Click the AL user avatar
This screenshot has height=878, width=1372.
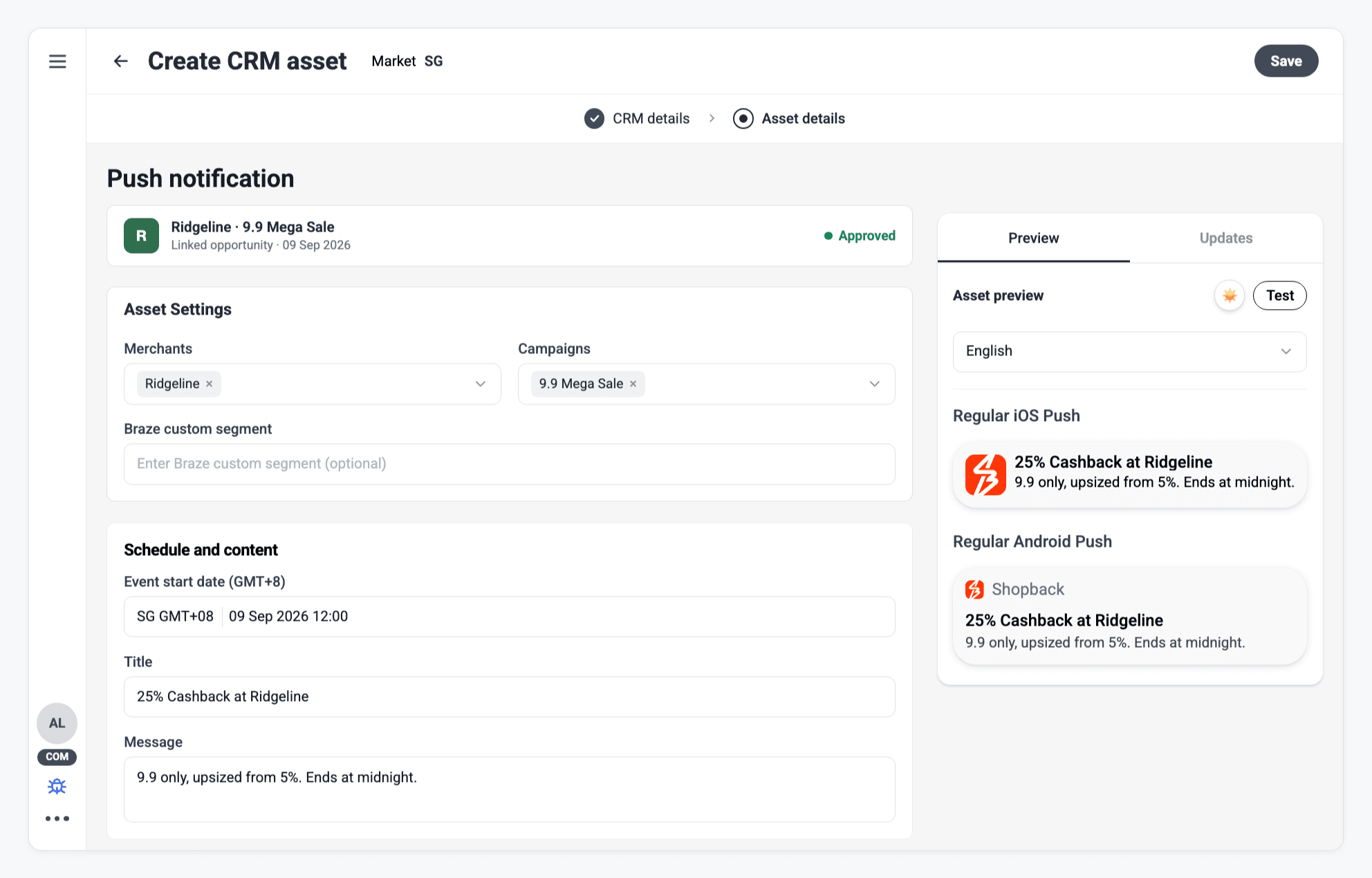point(57,723)
